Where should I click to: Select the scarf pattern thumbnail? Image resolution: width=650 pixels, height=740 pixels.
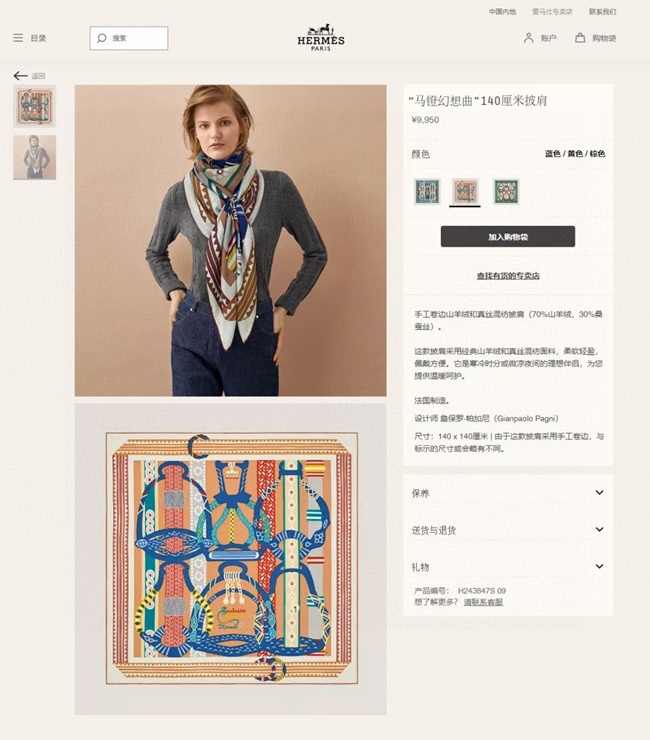[34, 106]
